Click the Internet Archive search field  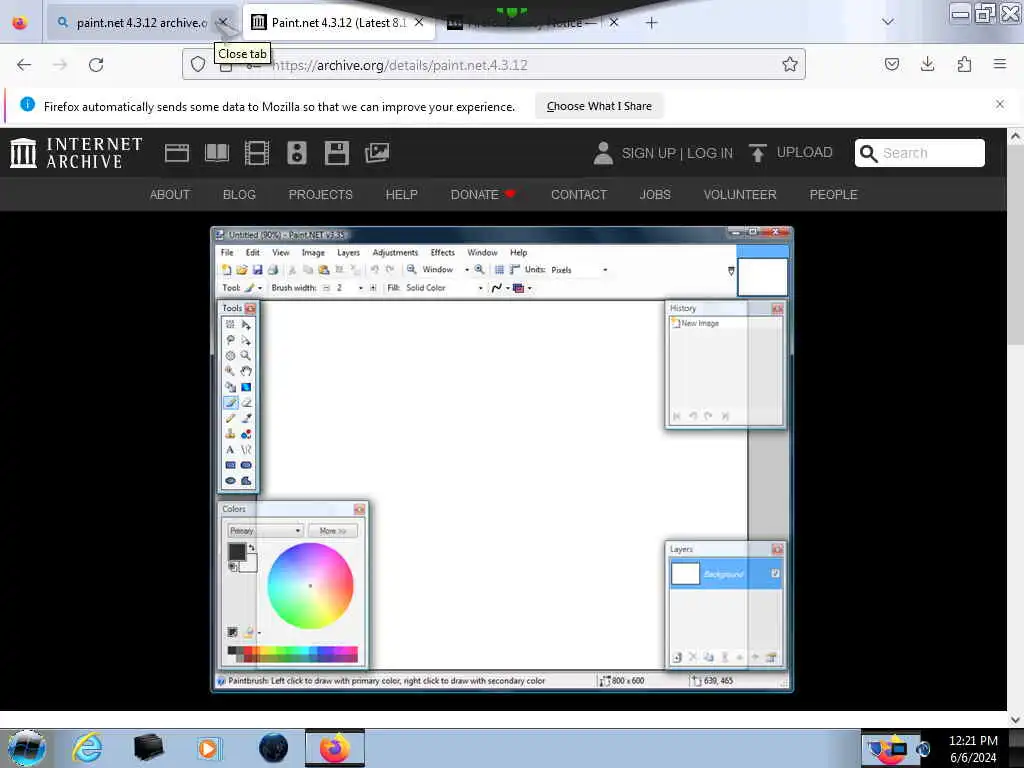click(919, 153)
